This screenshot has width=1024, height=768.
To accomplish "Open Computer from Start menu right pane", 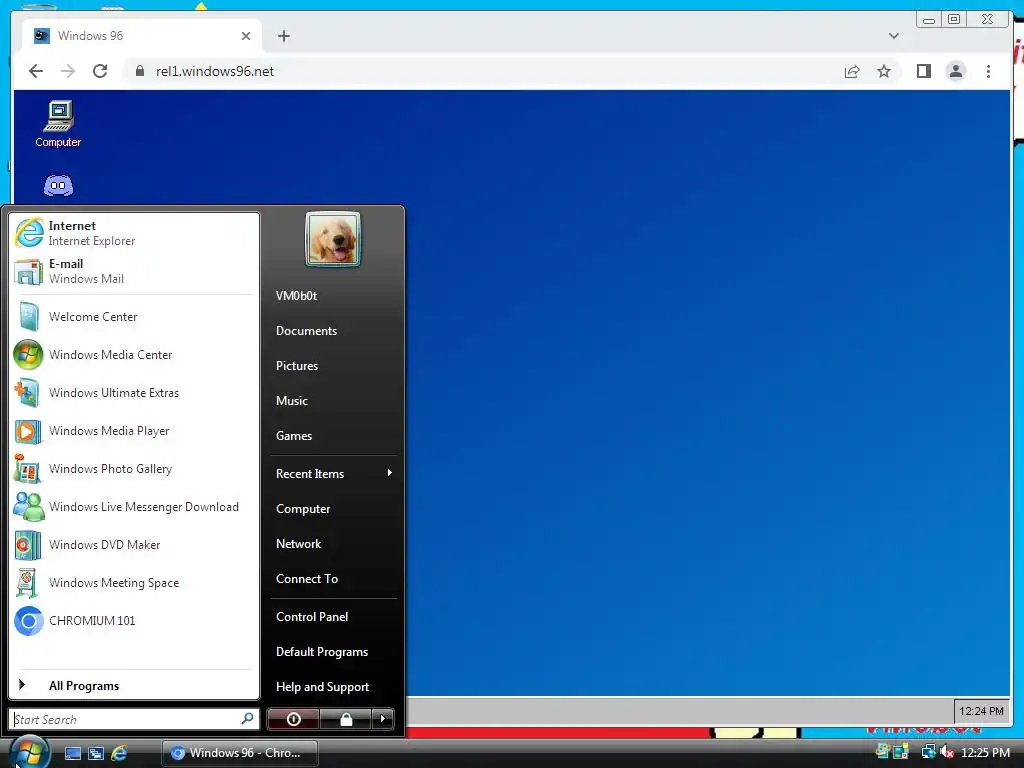I will [333, 509].
